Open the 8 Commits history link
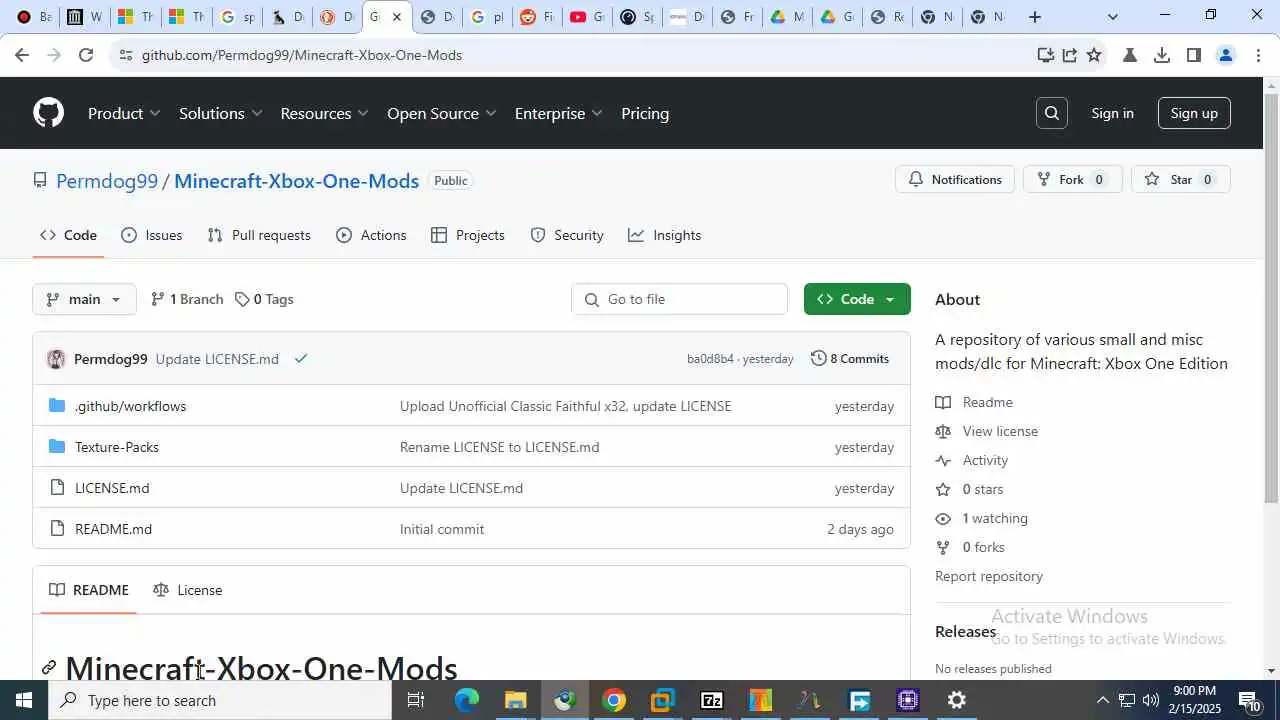The height and width of the screenshot is (720, 1280). pos(850,358)
